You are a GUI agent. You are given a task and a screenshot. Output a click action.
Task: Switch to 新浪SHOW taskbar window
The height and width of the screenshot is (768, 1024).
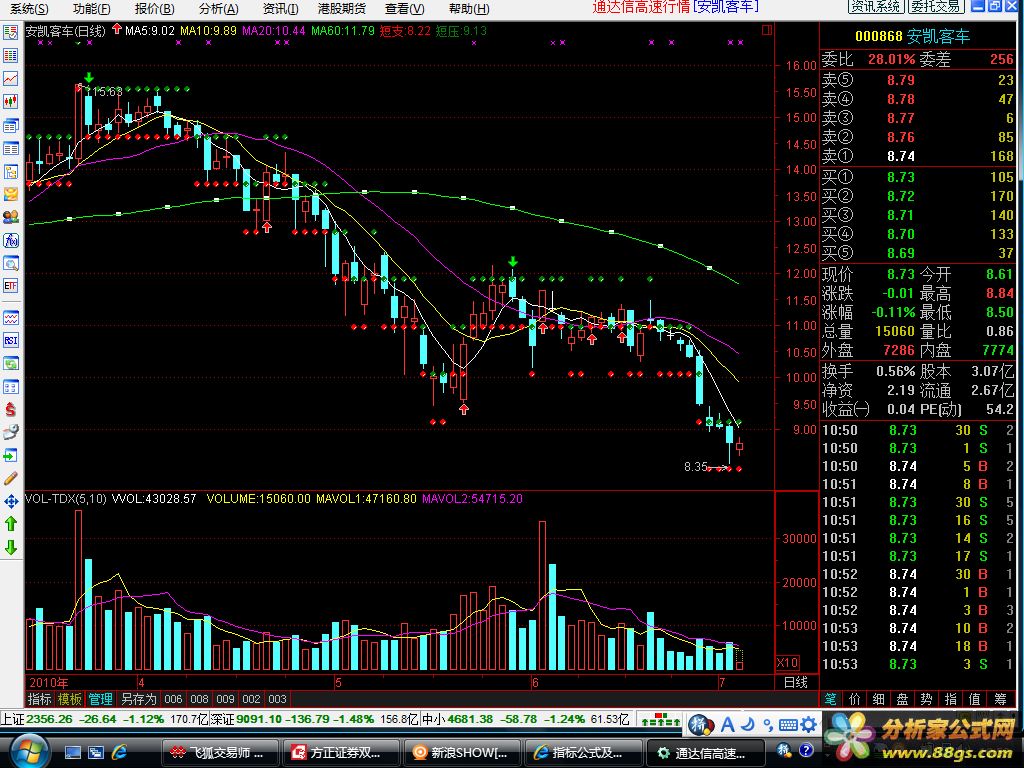pyautogui.click(x=462, y=752)
